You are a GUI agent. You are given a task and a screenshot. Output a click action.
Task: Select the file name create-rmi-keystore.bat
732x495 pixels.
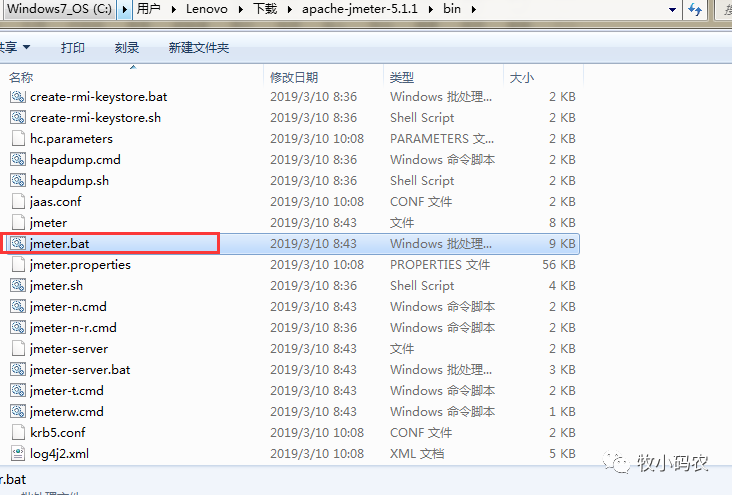tap(99, 97)
